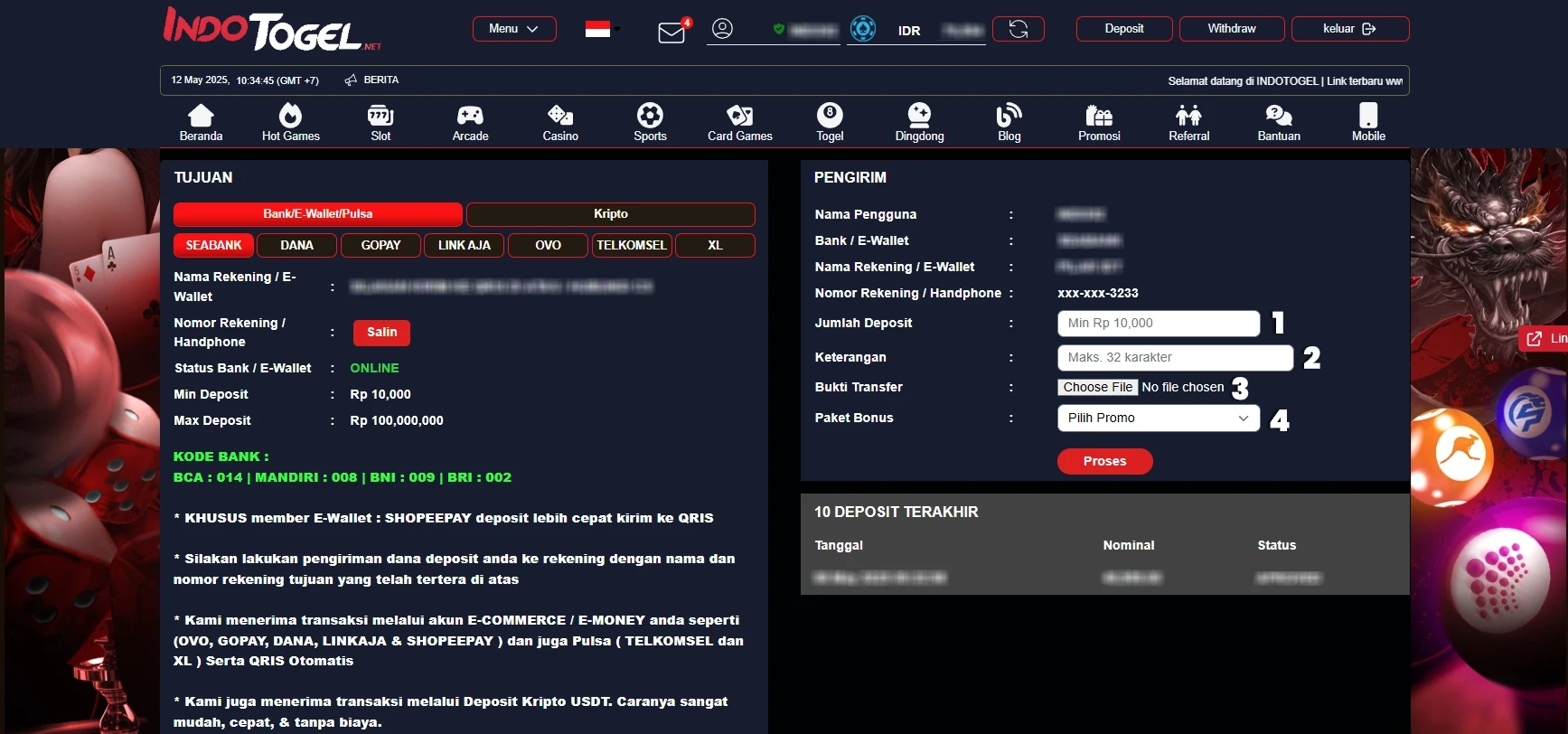Open the user profile icon
The image size is (1568, 734).
tap(722, 29)
